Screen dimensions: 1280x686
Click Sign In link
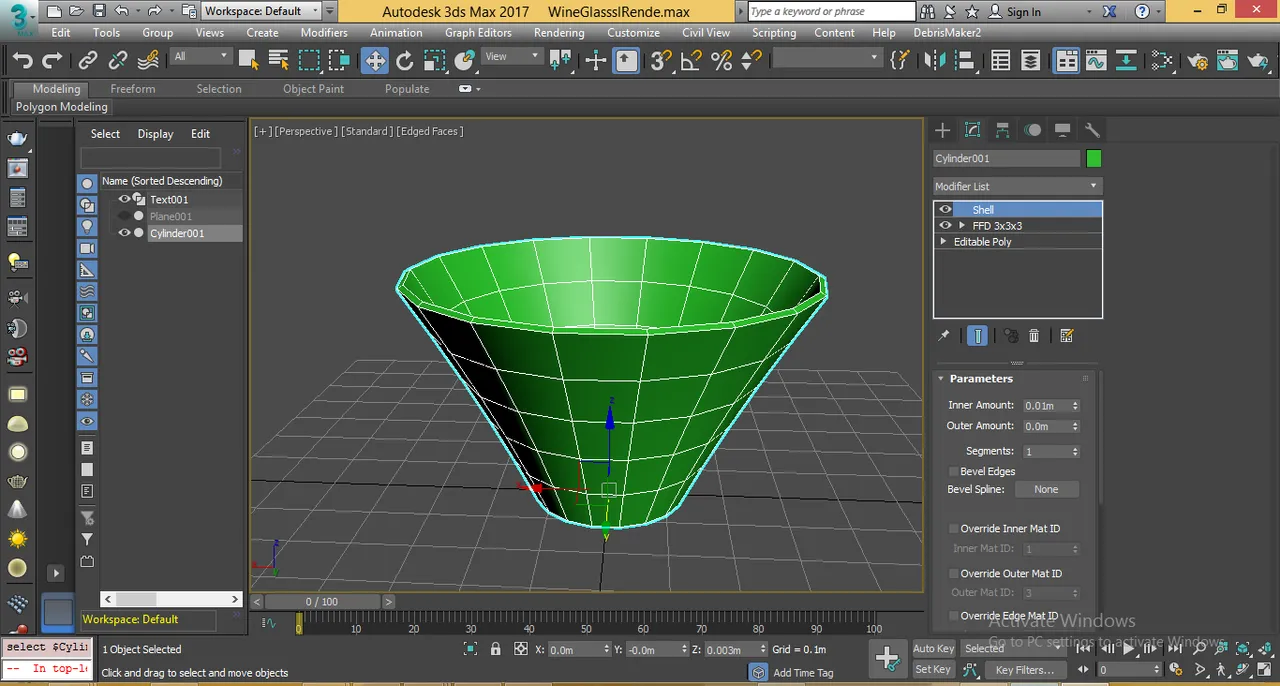pos(1024,12)
